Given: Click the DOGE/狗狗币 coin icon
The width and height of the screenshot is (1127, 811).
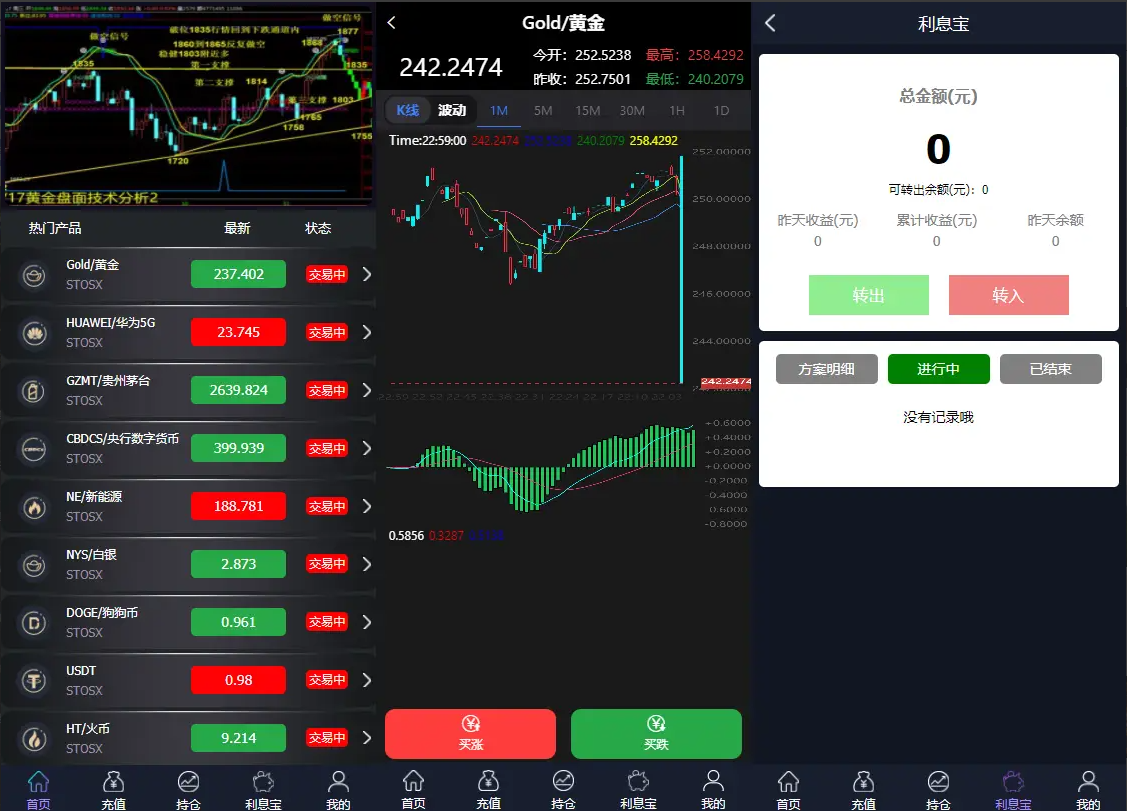Looking at the screenshot, I should [34, 623].
